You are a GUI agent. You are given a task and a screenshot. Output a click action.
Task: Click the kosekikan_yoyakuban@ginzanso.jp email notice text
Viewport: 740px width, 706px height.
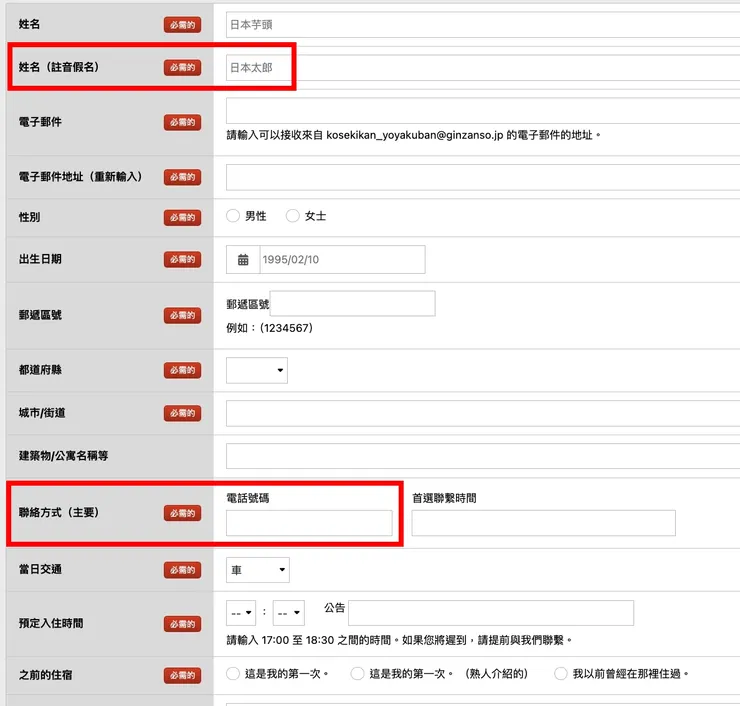tap(413, 135)
